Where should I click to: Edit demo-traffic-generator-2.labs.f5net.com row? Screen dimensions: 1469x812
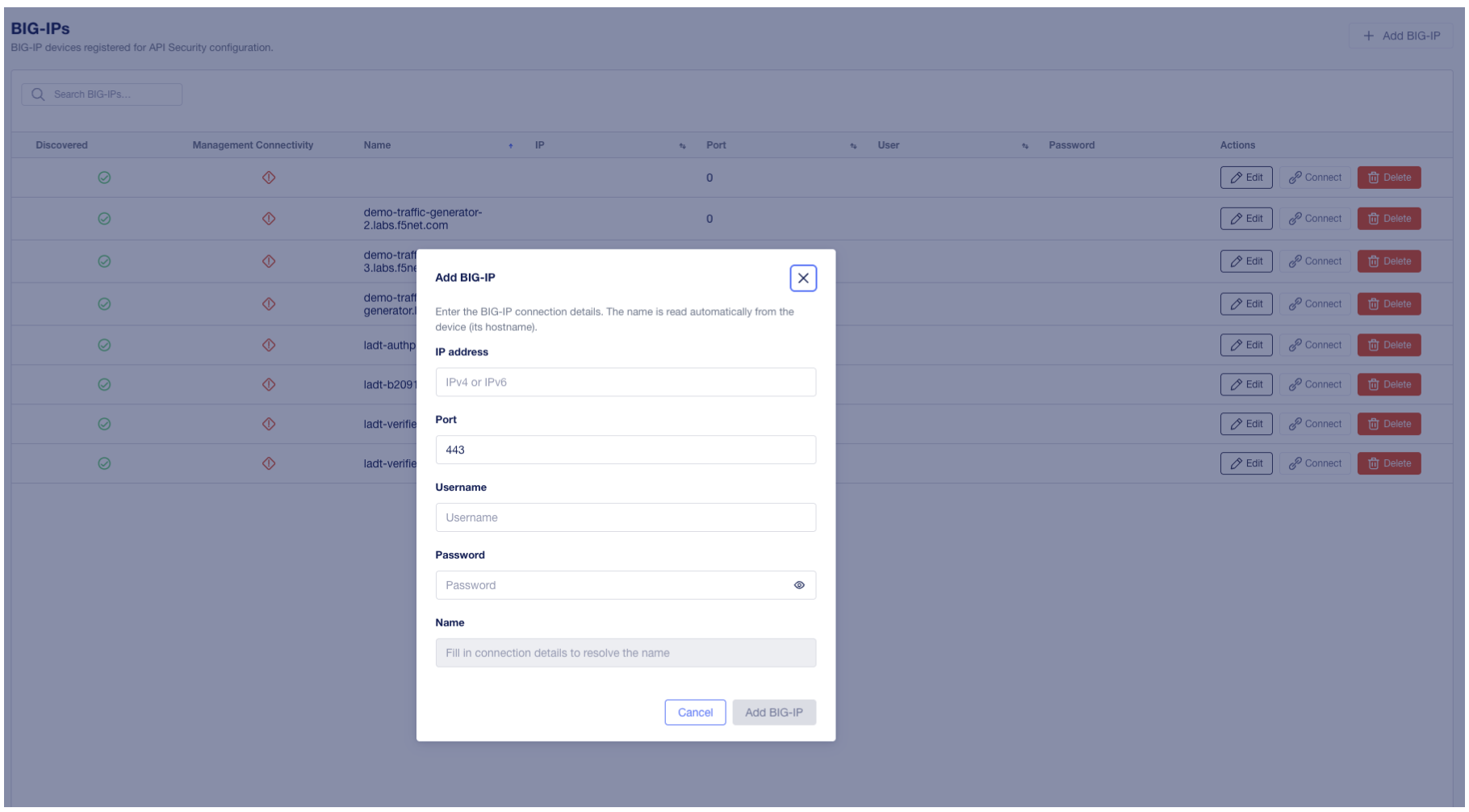[1246, 219]
